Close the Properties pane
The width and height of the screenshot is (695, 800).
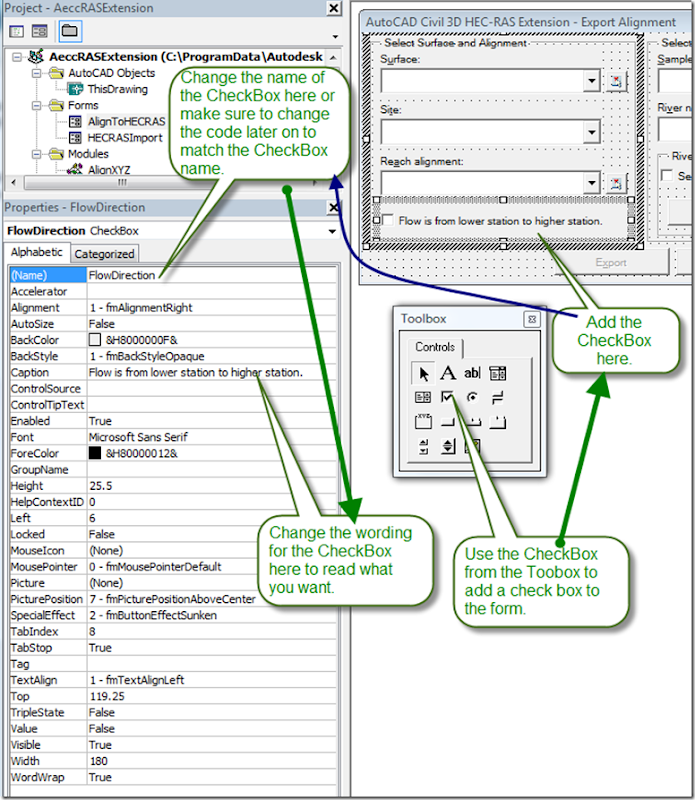point(334,207)
